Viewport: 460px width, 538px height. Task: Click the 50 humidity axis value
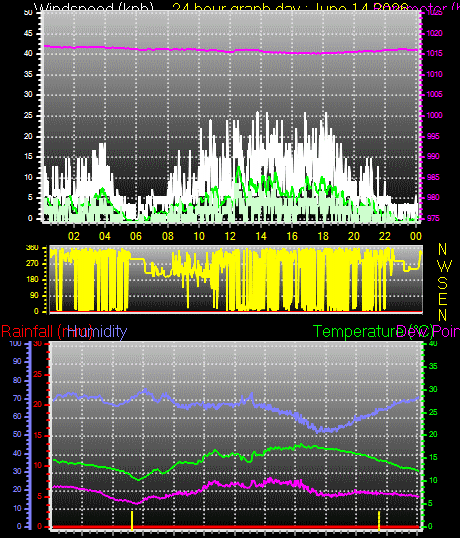tap(17, 434)
